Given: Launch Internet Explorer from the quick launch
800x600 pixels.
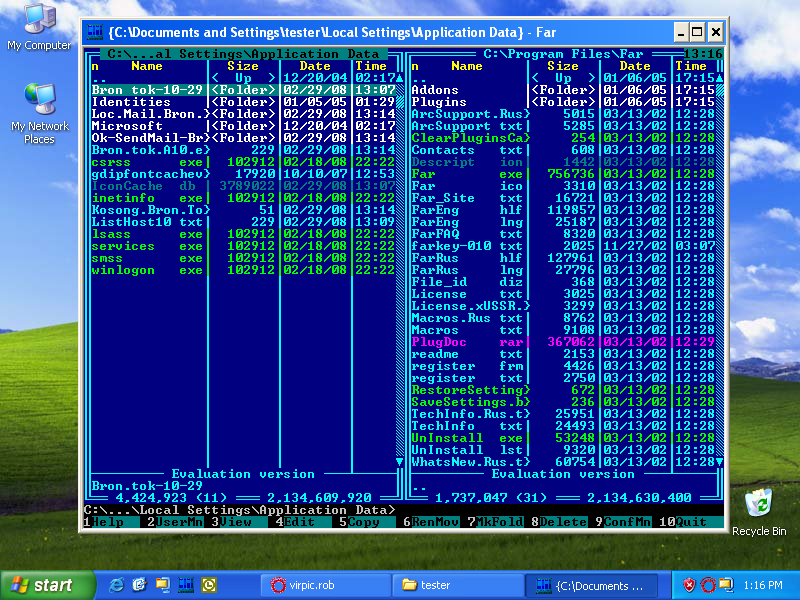Looking at the screenshot, I should 116,585.
